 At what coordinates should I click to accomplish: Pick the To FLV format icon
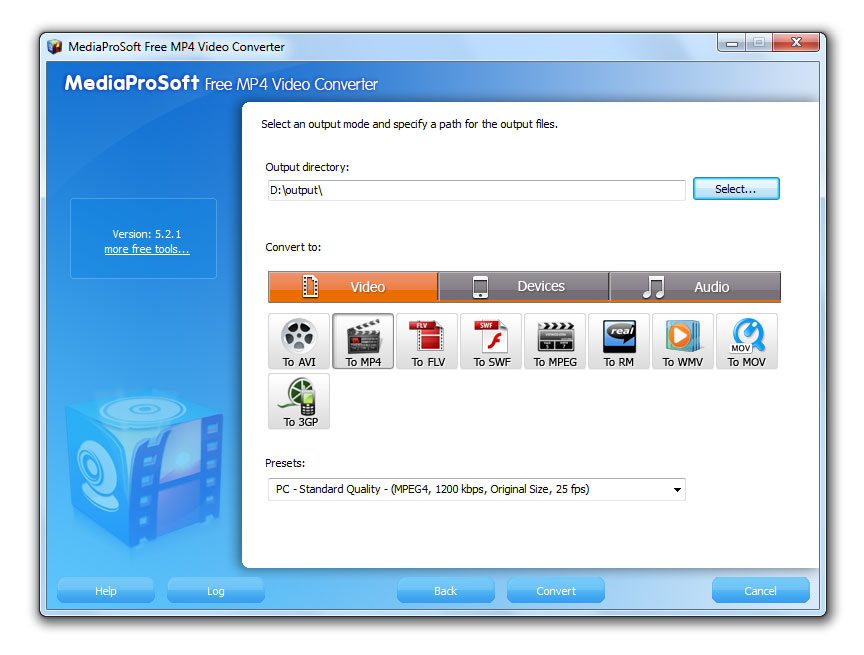[x=427, y=341]
